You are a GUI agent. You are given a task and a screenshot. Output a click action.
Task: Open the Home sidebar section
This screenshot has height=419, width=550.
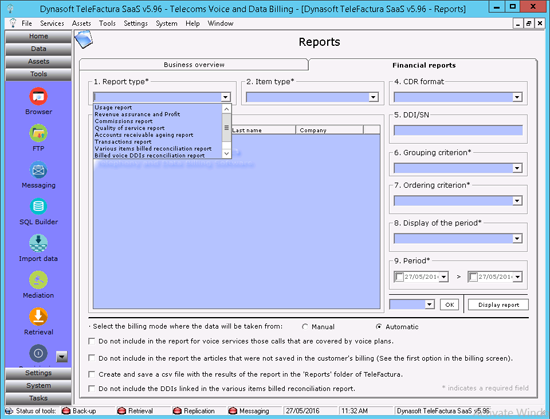pyautogui.click(x=38, y=36)
